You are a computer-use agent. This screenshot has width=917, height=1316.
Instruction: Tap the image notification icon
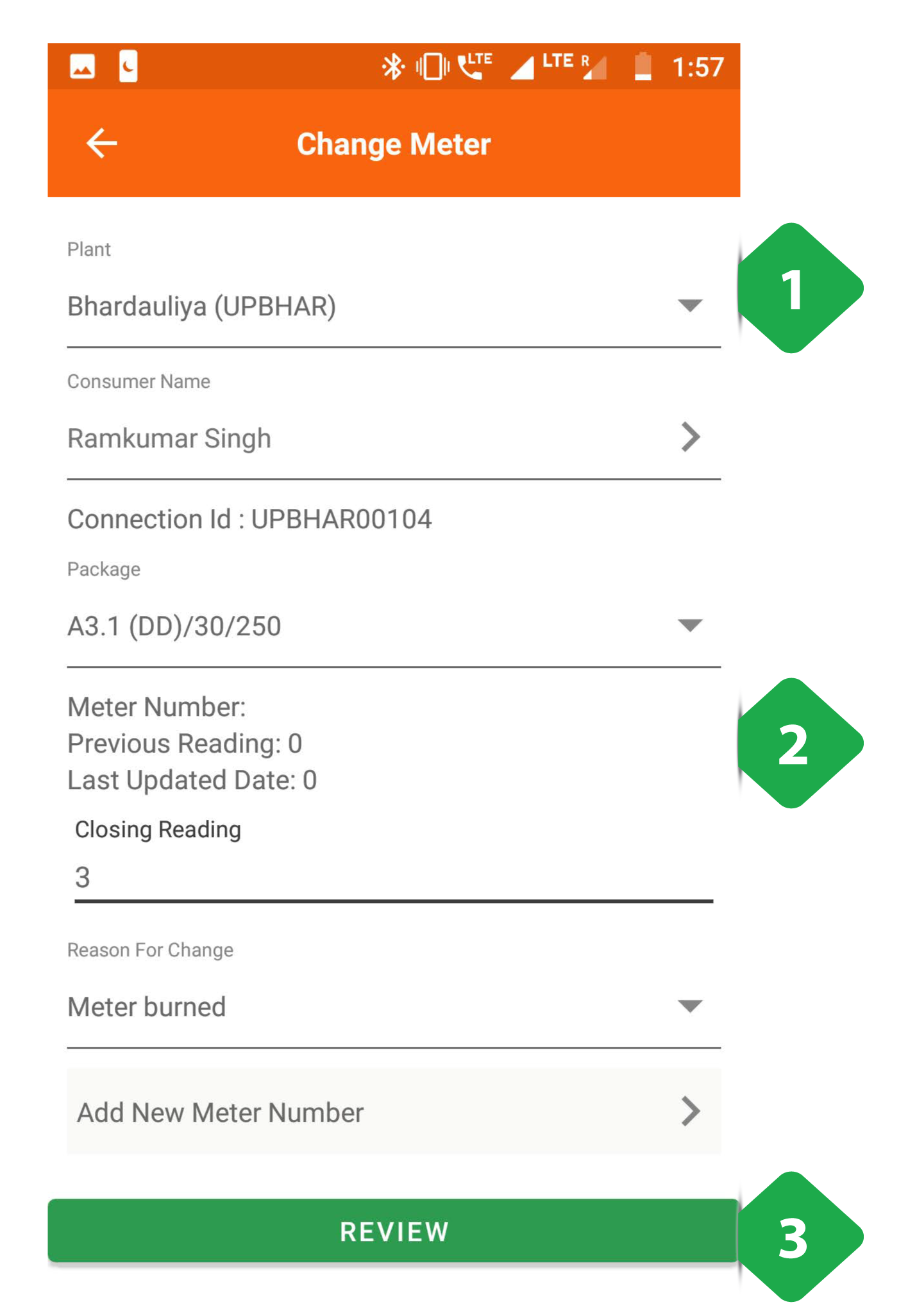point(82,67)
